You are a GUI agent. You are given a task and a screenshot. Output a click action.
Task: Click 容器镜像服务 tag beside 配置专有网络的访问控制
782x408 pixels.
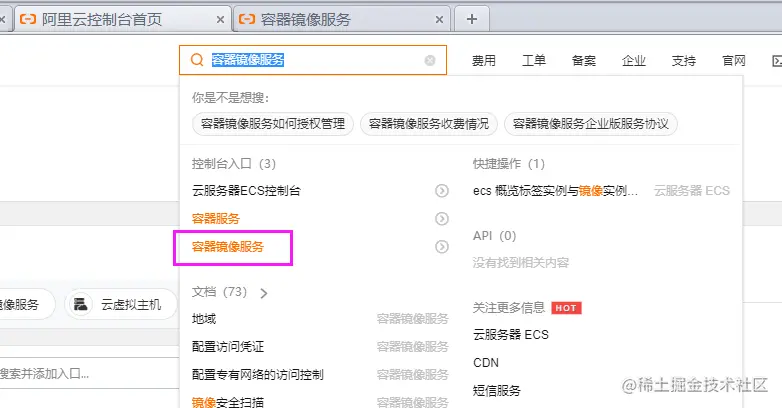tap(412, 374)
